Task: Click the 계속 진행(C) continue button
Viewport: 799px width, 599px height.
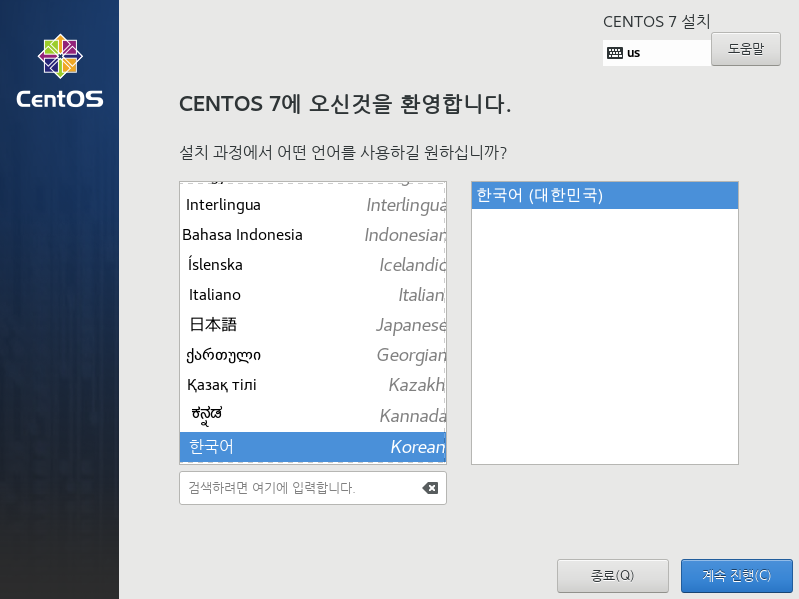Action: tap(736, 576)
